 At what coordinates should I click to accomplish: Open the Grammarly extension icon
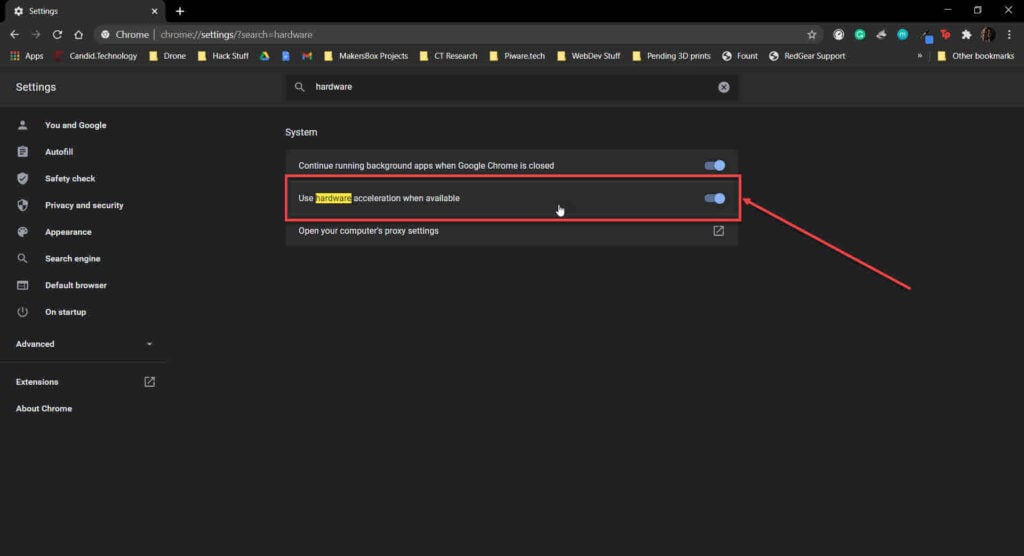point(860,35)
